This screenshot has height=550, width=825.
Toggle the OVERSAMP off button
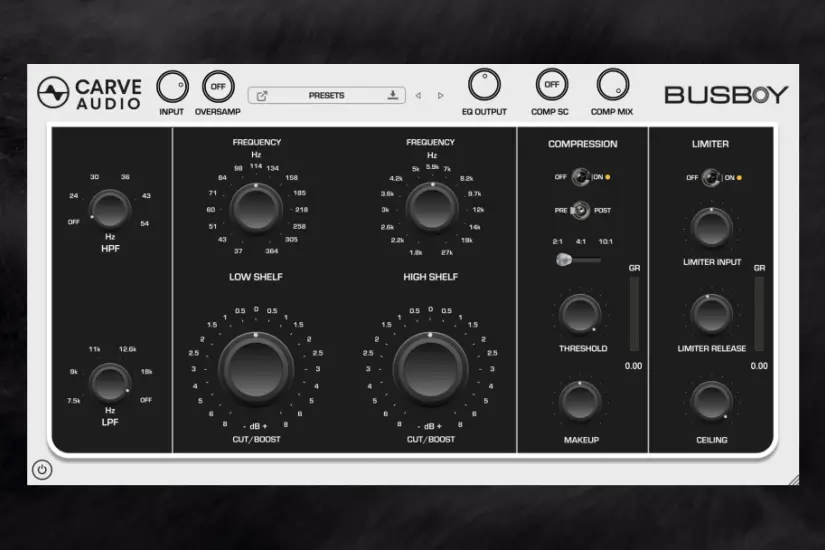217,87
